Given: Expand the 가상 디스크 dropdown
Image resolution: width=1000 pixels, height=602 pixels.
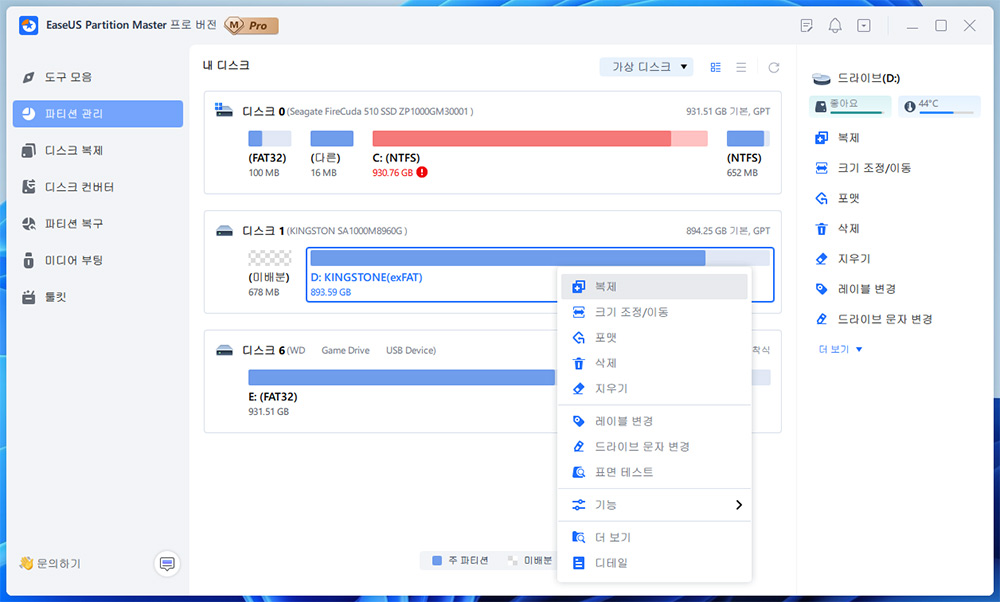Looking at the screenshot, I should click(x=647, y=67).
